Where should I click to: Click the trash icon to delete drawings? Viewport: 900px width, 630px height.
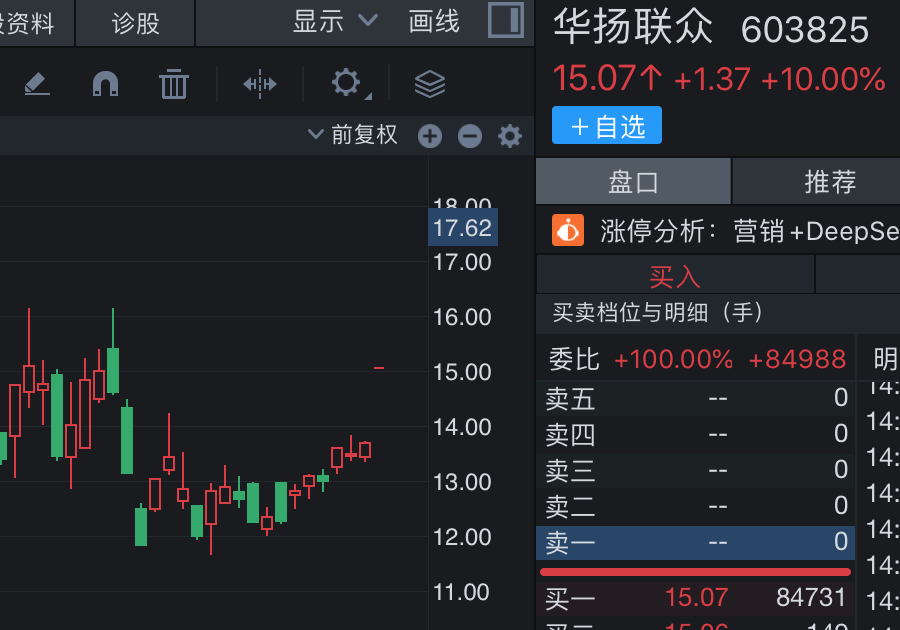174,84
